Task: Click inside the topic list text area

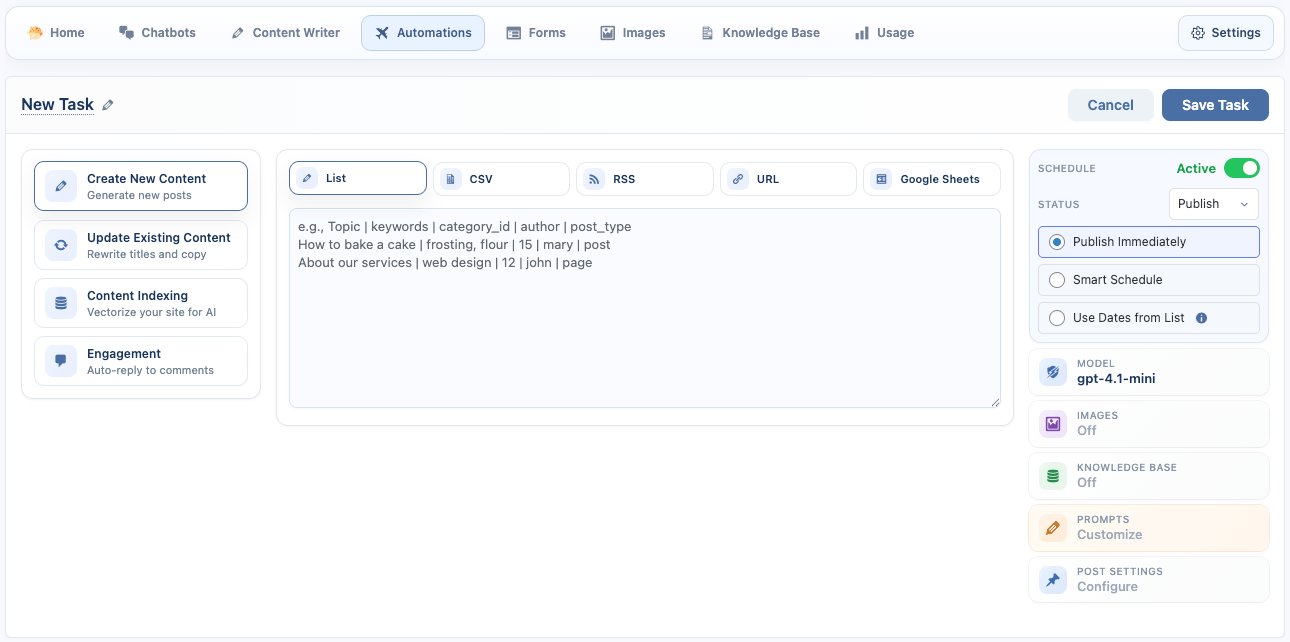Action: (x=644, y=330)
